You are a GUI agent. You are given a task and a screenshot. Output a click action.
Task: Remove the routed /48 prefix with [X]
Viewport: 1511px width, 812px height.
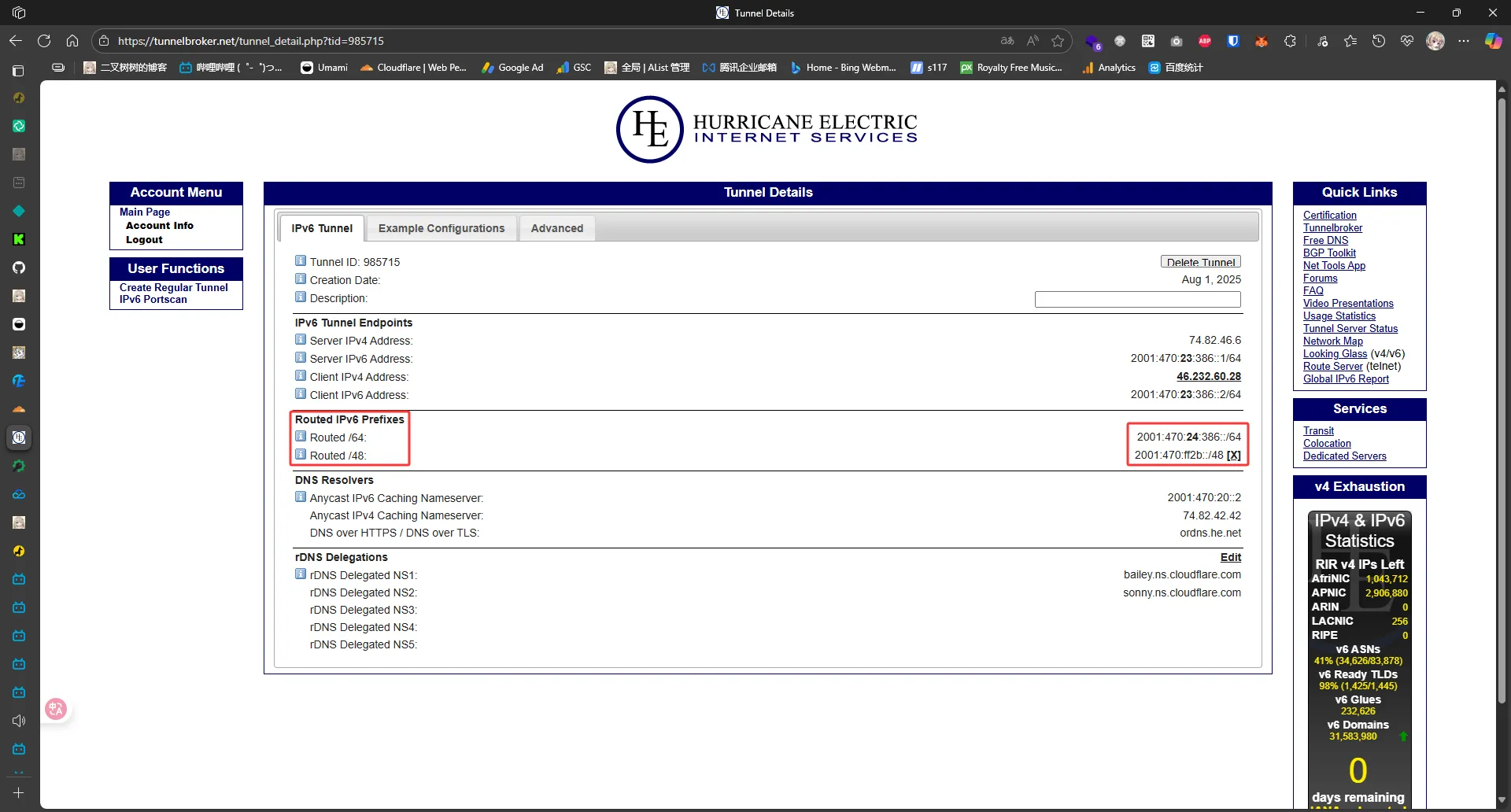pos(1233,456)
